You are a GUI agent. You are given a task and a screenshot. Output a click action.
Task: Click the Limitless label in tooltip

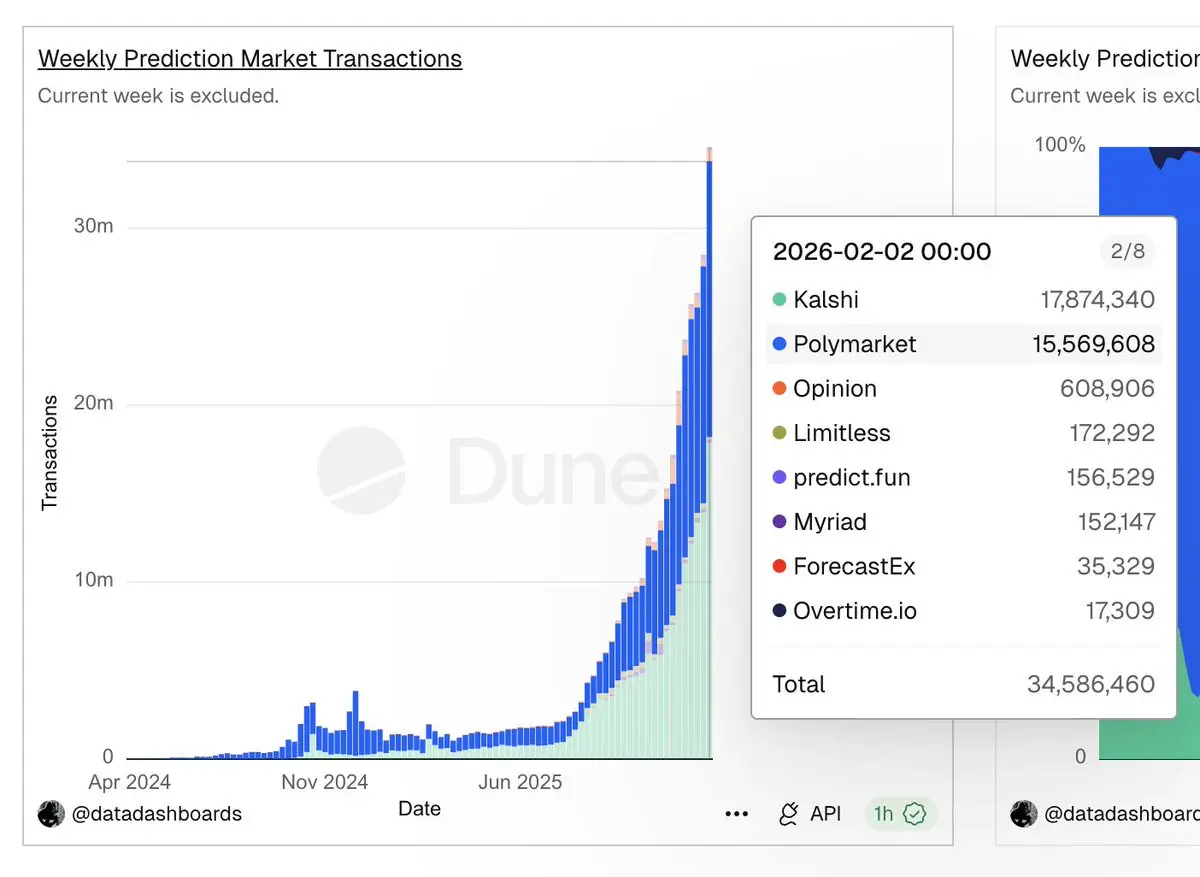coord(842,433)
